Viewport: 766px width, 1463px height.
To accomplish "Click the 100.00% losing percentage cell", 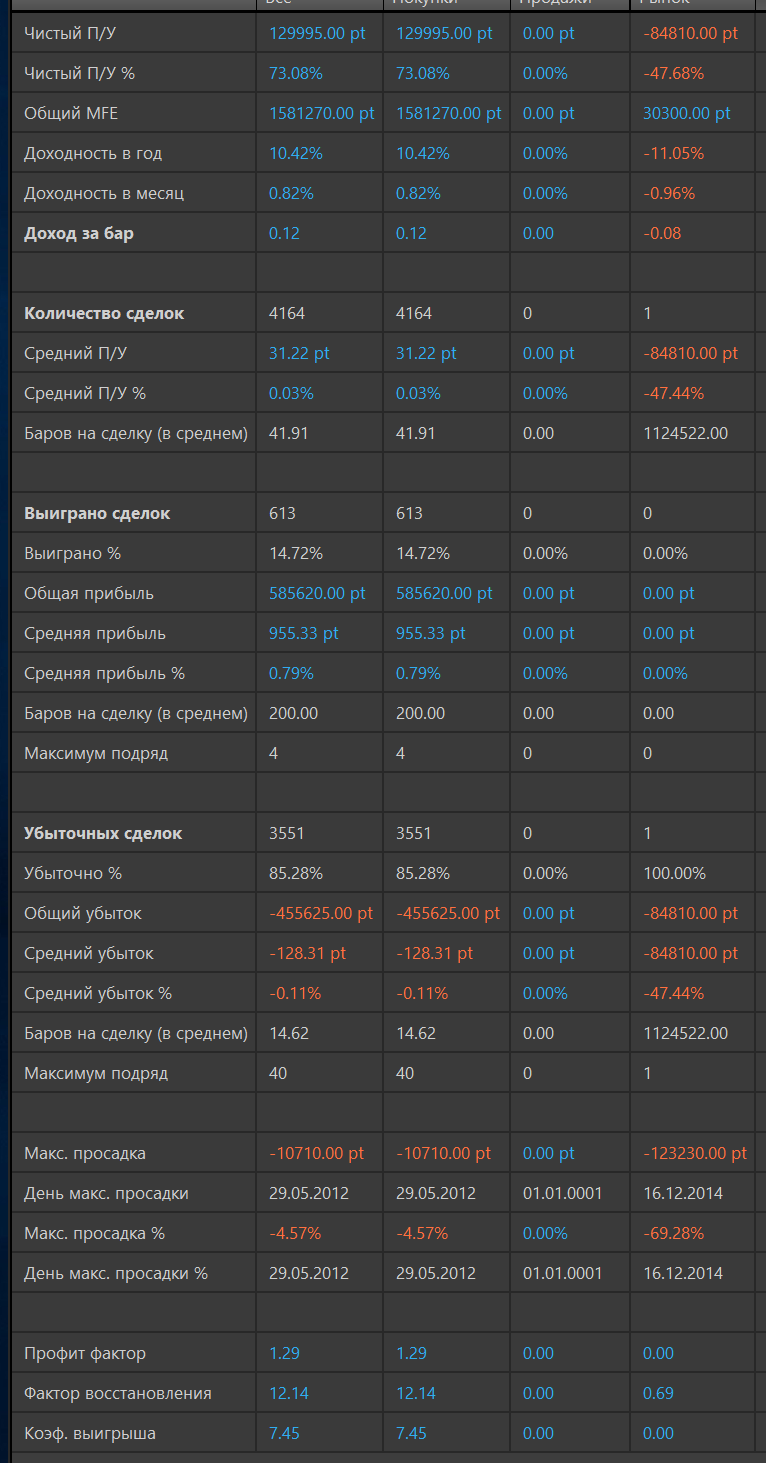I will pyautogui.click(x=675, y=873).
